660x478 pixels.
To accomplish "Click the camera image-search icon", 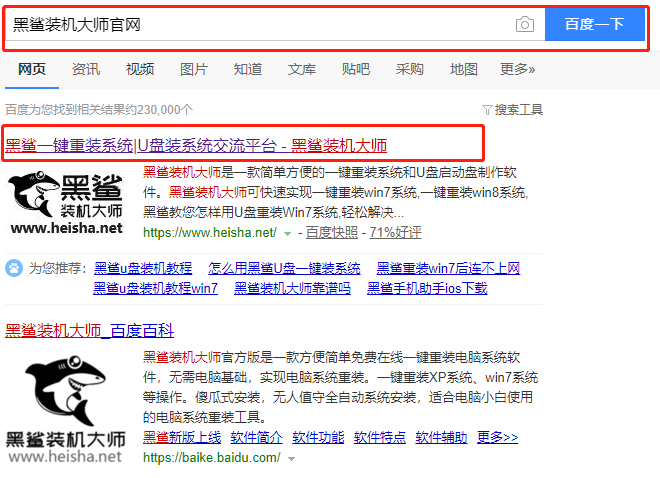I will [x=524, y=24].
